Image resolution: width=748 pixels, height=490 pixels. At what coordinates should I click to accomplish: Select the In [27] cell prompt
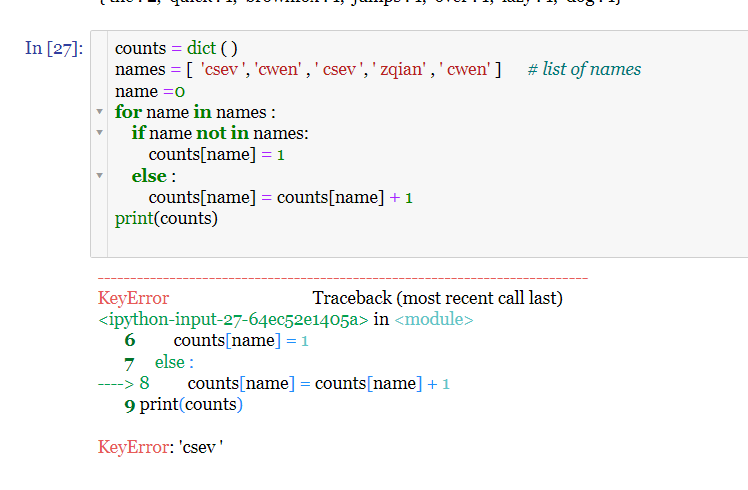54,49
